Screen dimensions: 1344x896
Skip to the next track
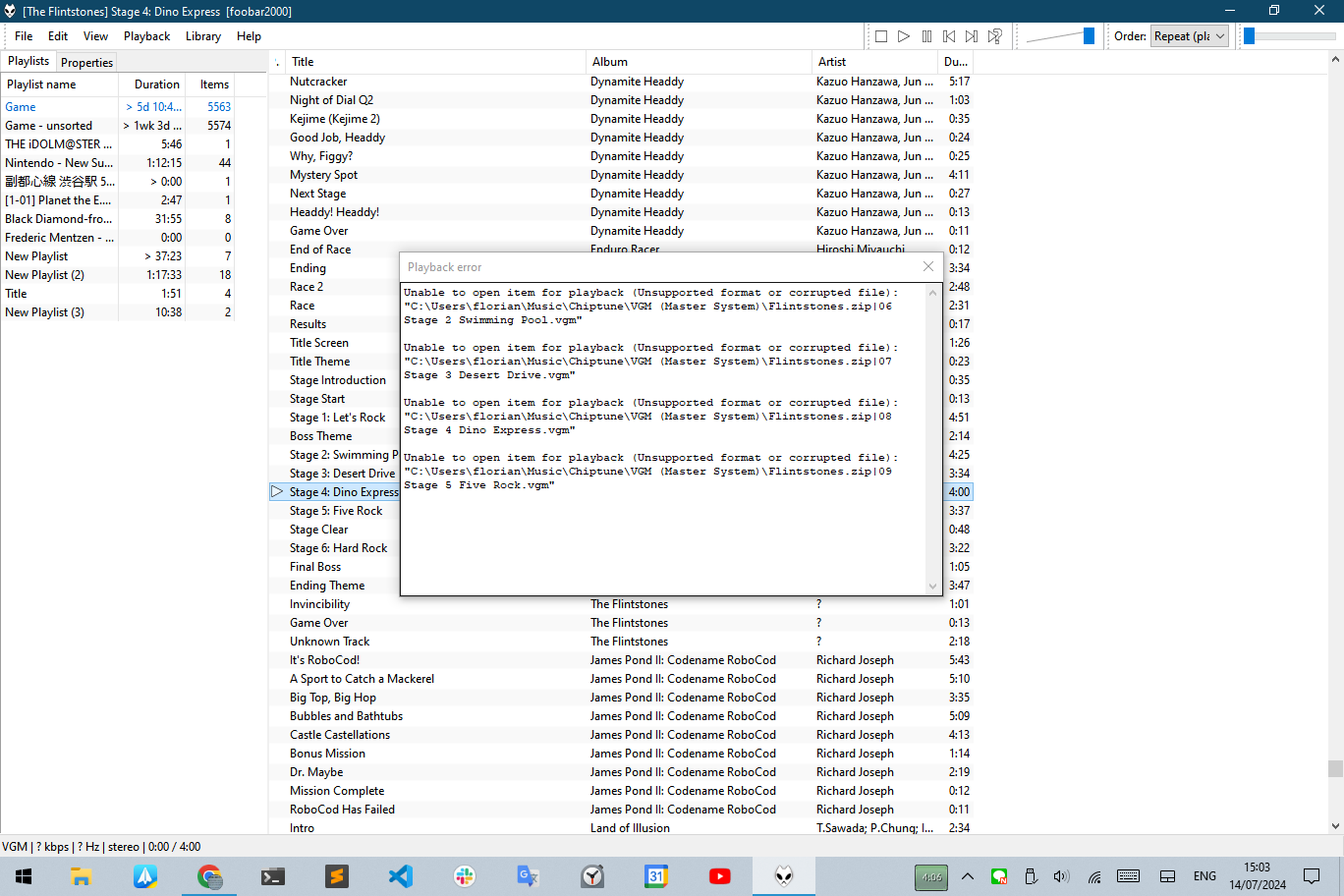(972, 36)
